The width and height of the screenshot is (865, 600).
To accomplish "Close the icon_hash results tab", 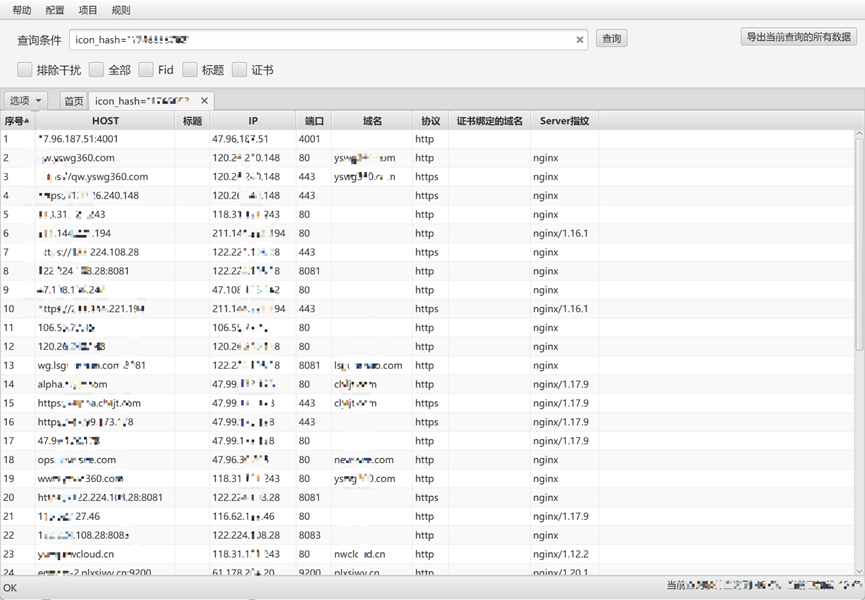I will [205, 101].
